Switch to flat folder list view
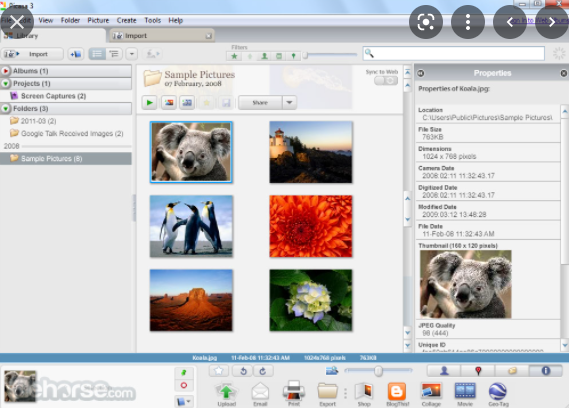 97,54
